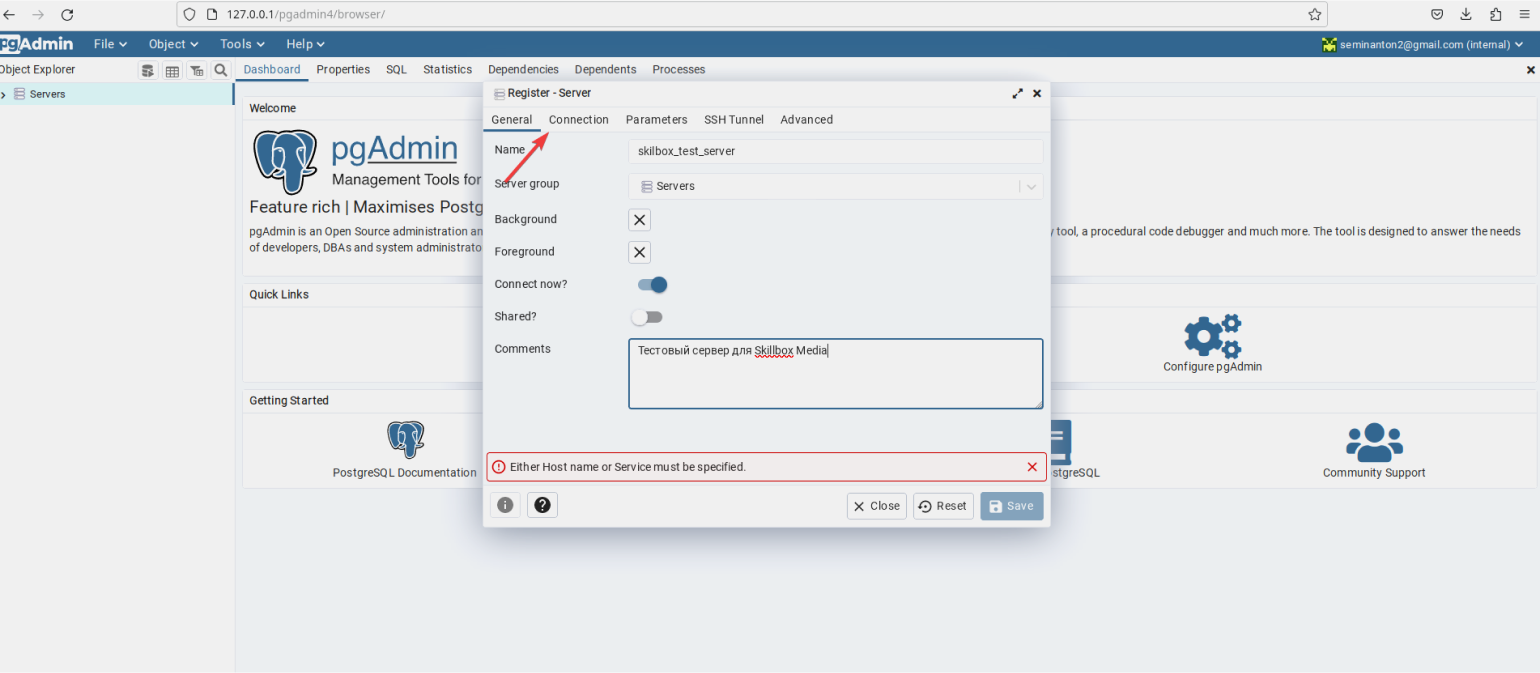Viewport: 1540px width, 673px height.
Task: Click the Filtered Rows icon in Object Explorer
Action: click(x=196, y=71)
